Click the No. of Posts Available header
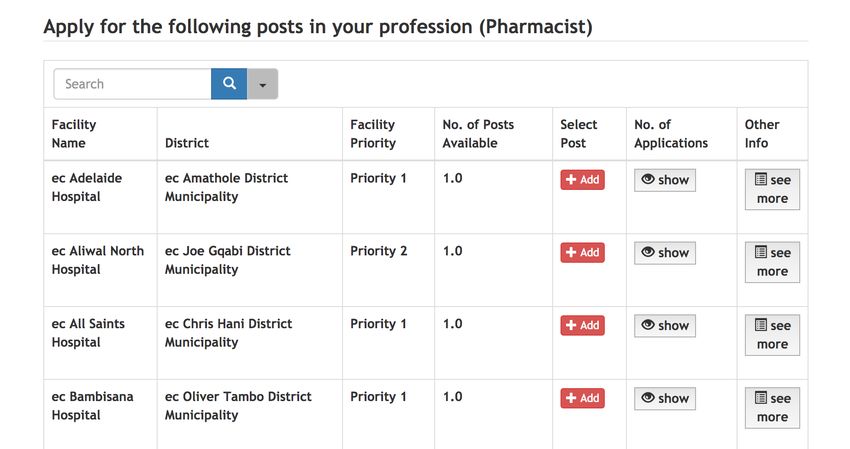 click(478, 133)
